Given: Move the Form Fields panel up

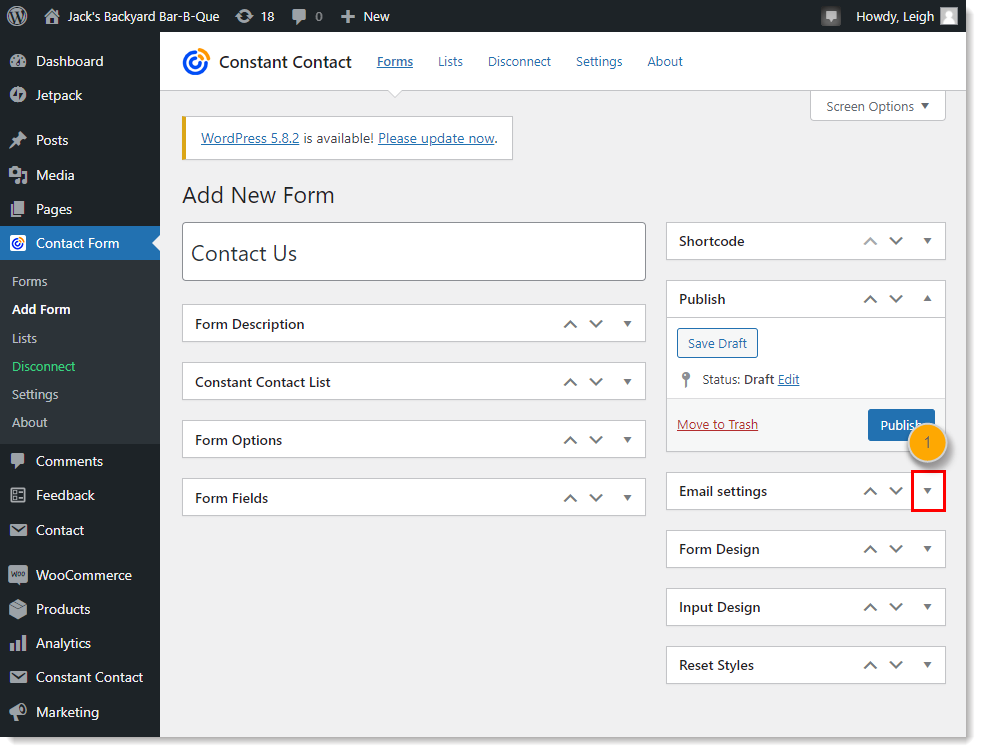Looking at the screenshot, I should (570, 499).
